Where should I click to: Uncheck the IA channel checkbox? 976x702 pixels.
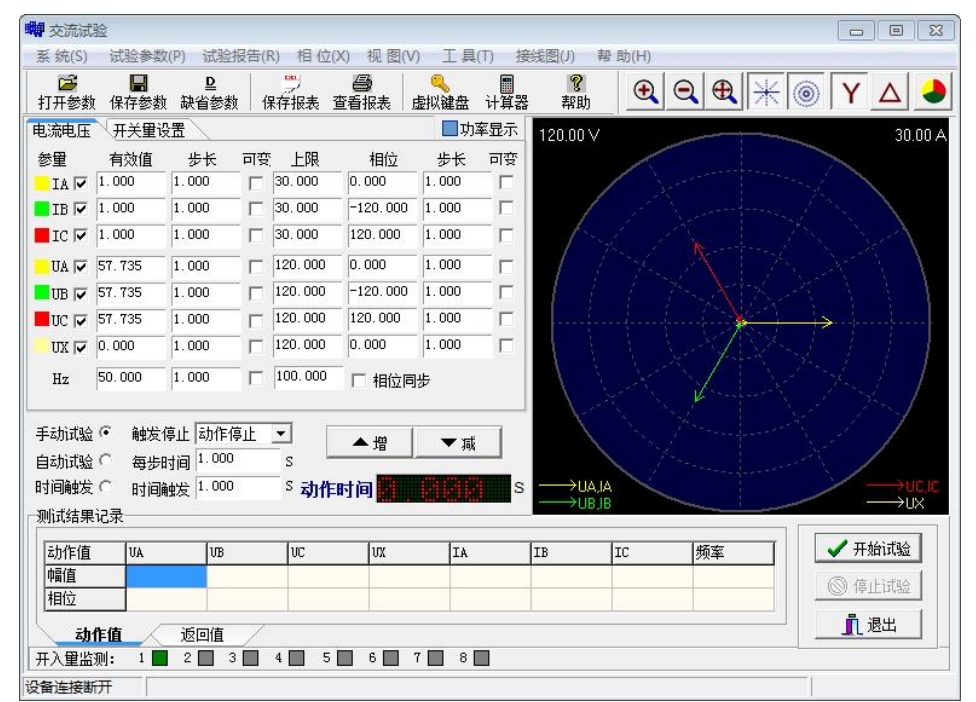point(81,183)
